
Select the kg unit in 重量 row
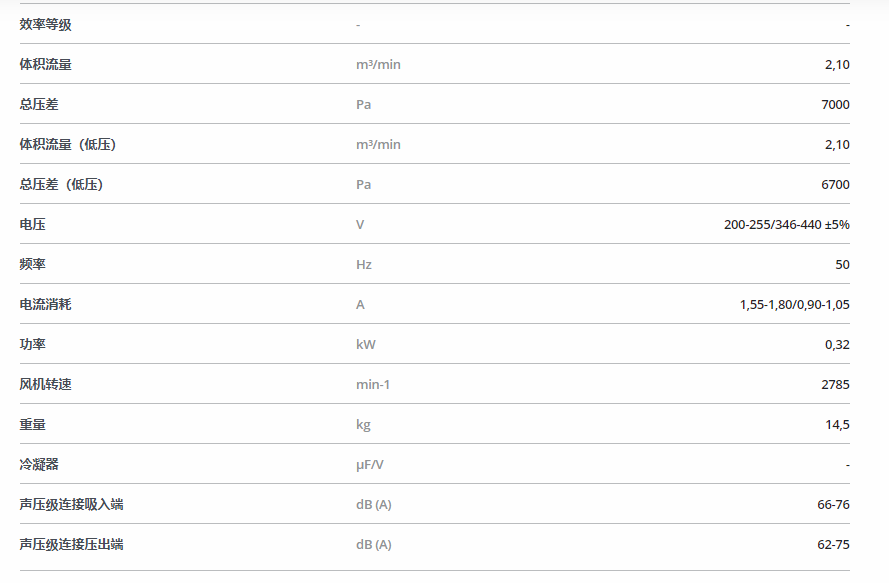[x=363, y=425]
